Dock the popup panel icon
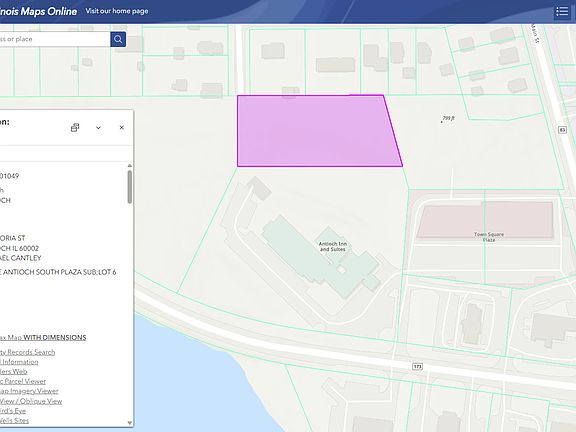This screenshot has height=432, width=576. pos(75,127)
